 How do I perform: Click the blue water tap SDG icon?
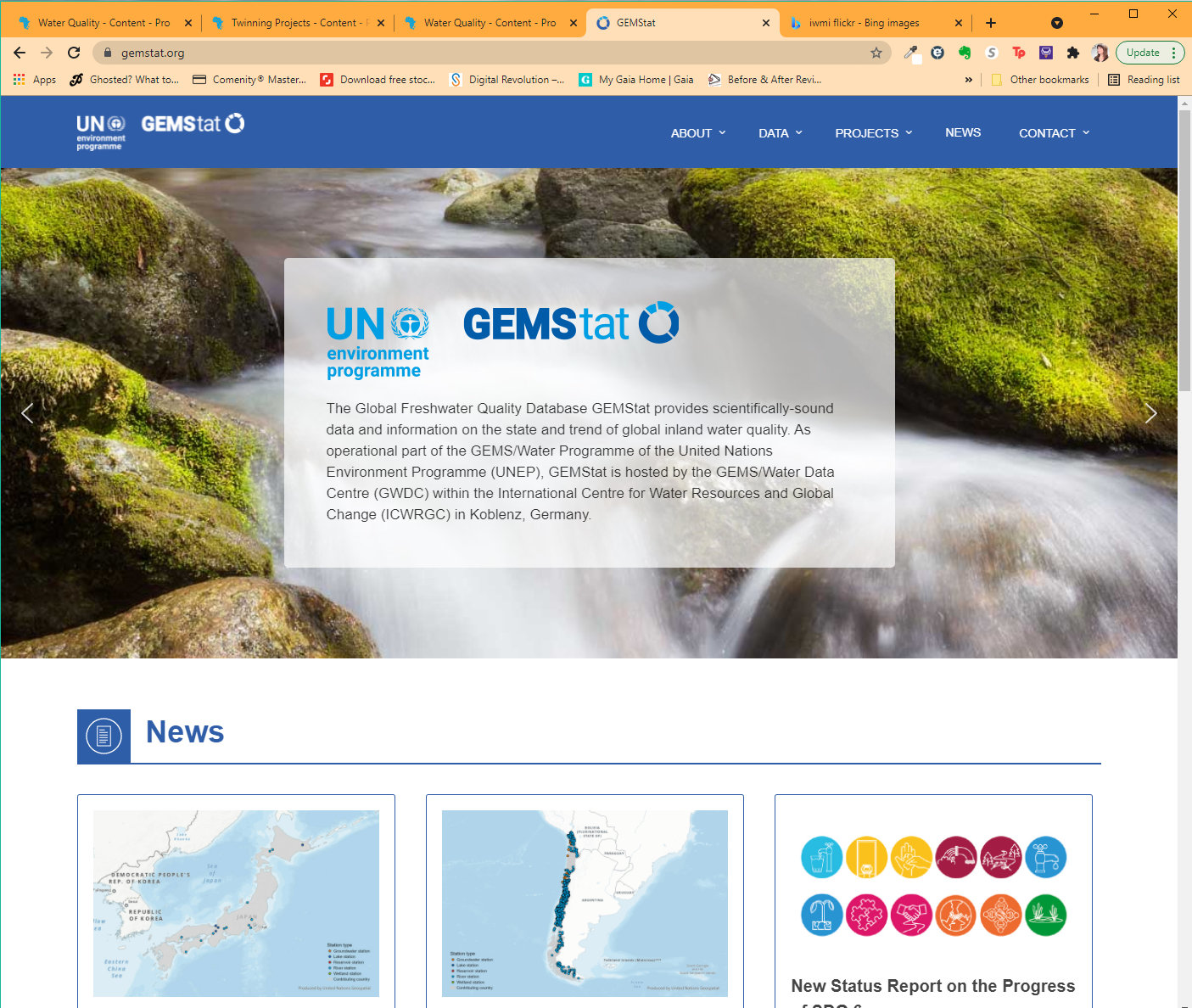[1046, 857]
